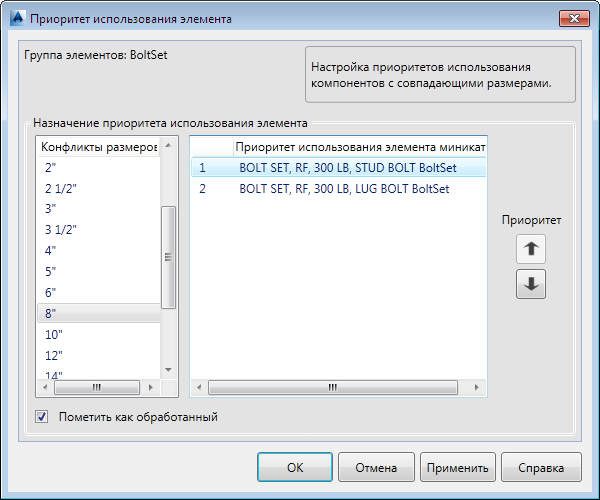
Task: Click size list horizontal scroll right arrow
Action: (x=151, y=388)
